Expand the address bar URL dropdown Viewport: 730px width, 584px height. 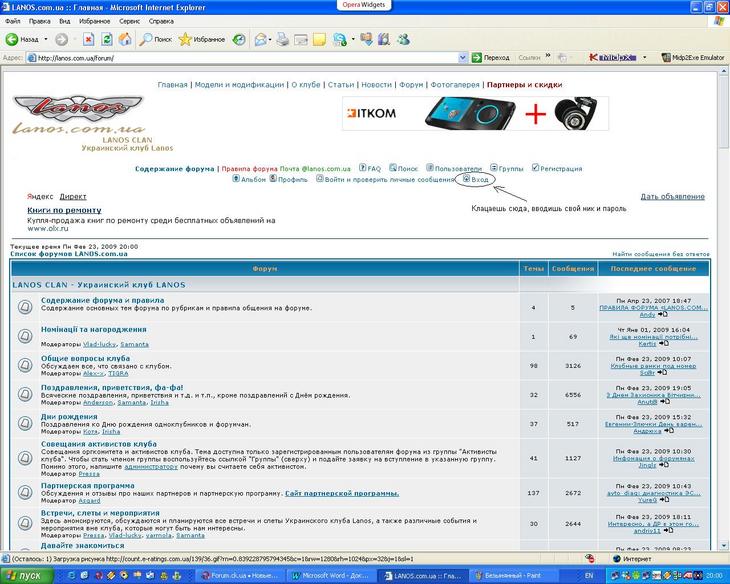[463, 58]
